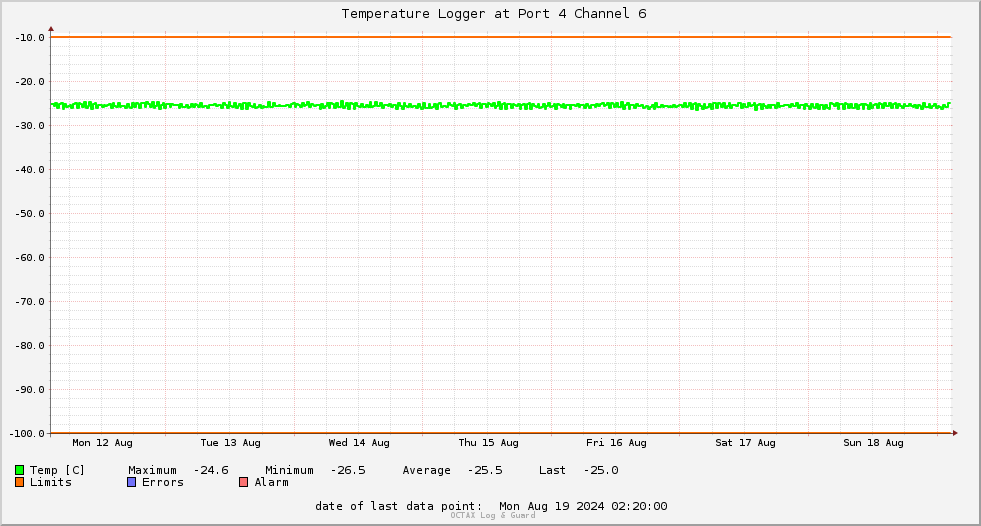Click the 'Minimum' statistic label

click(289, 470)
